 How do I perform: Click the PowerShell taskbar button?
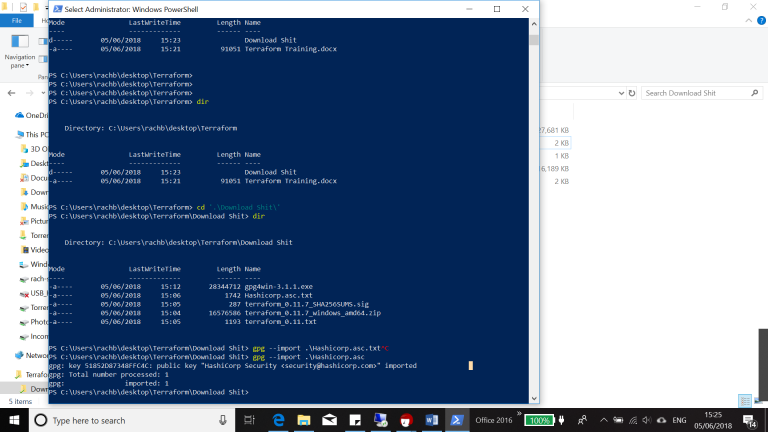coord(457,420)
